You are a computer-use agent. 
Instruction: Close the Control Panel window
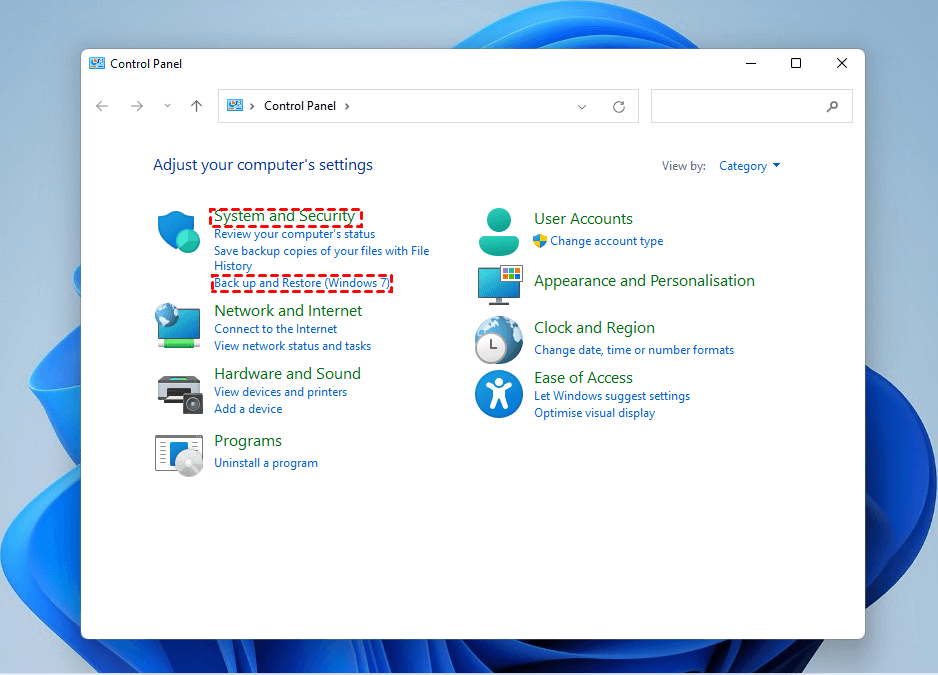(842, 63)
